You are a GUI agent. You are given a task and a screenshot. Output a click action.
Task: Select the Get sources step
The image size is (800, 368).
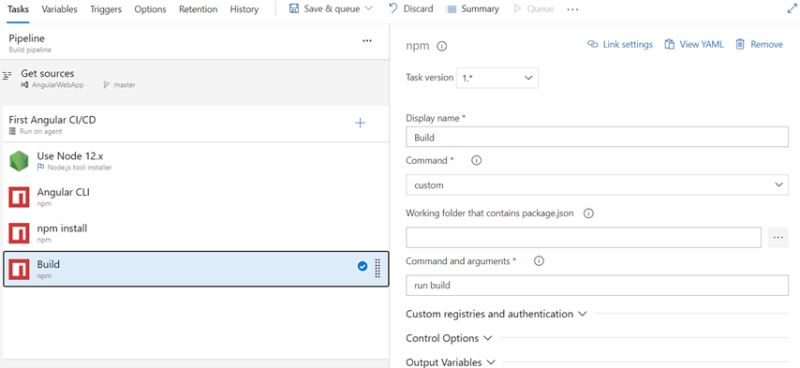click(194, 79)
